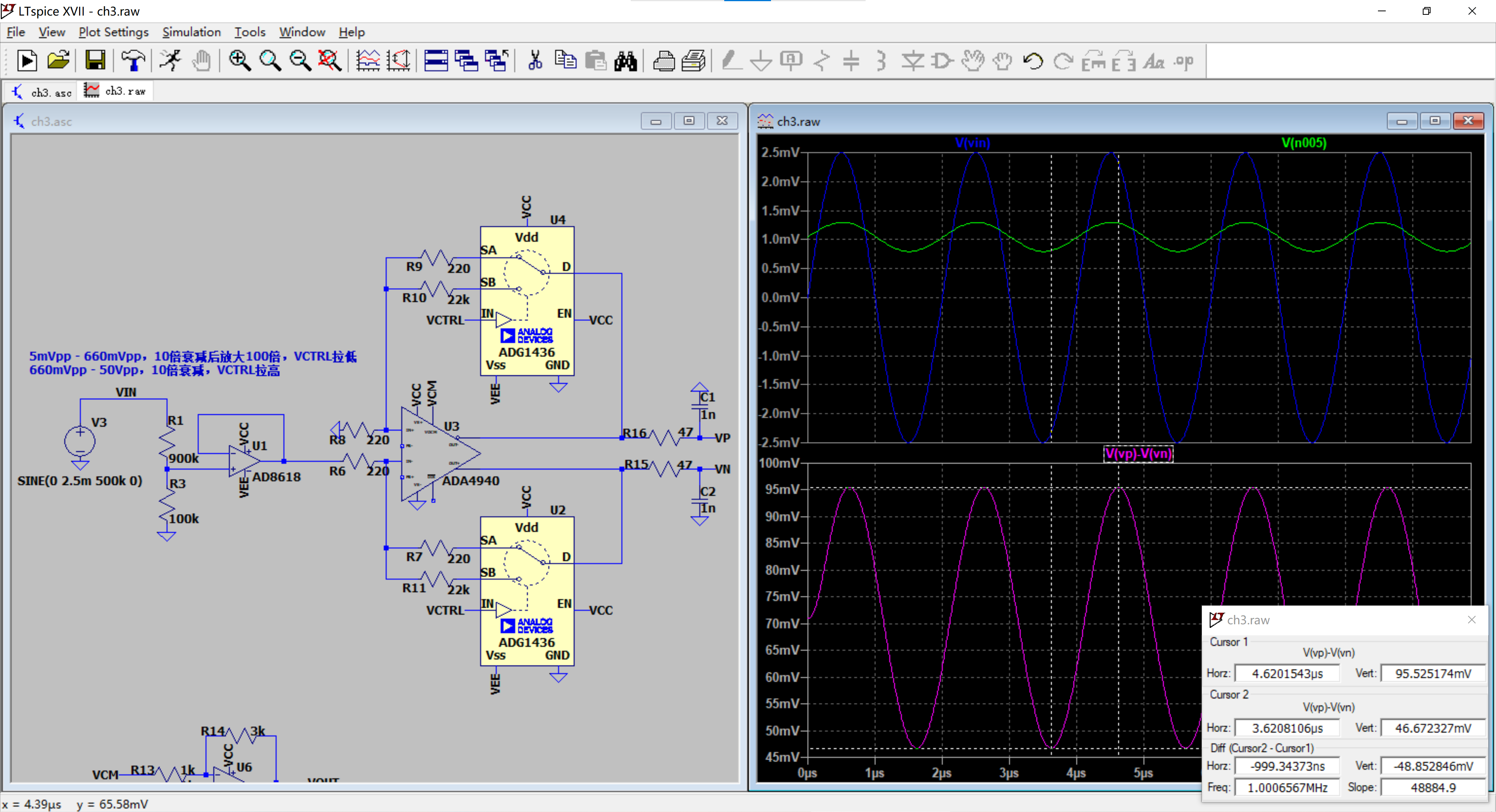This screenshot has width=1496, height=812.
Task: Open the Window menu
Action: click(302, 32)
